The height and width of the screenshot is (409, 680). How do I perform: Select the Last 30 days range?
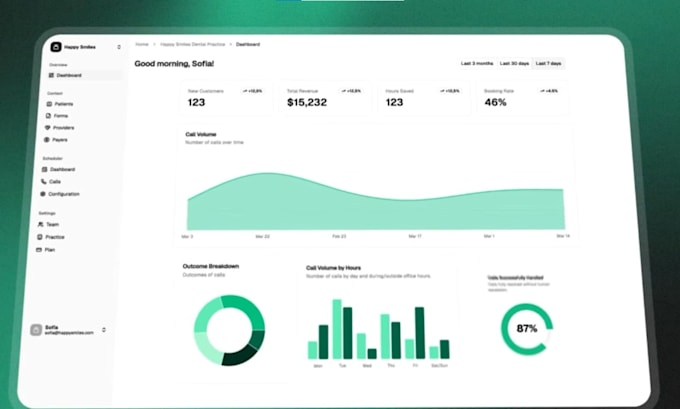tap(514, 63)
